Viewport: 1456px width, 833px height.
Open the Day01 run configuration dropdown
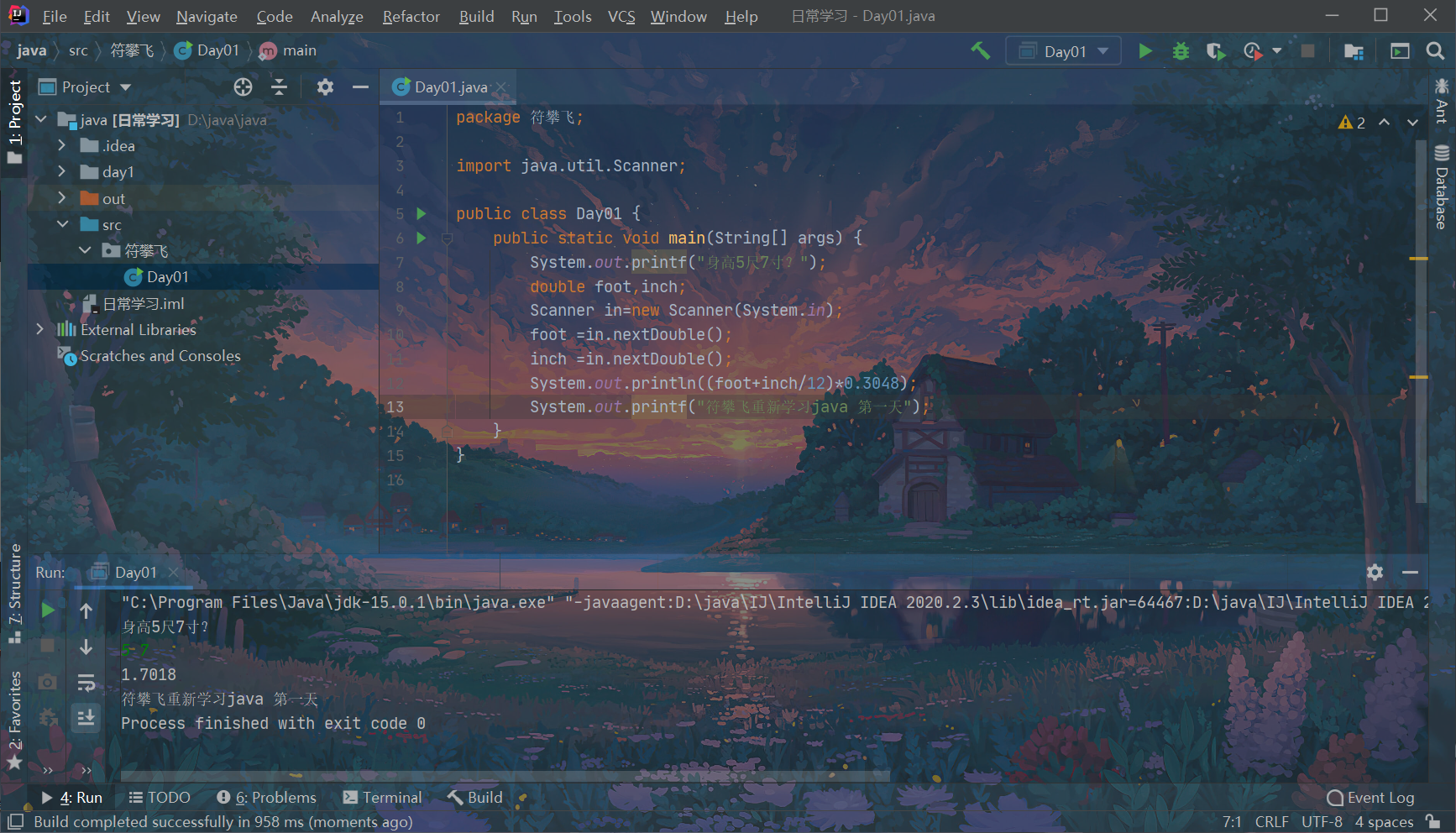[x=1063, y=51]
